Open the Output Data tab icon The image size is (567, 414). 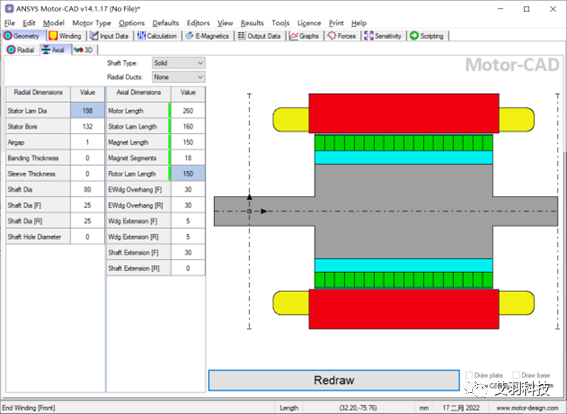coord(241,36)
